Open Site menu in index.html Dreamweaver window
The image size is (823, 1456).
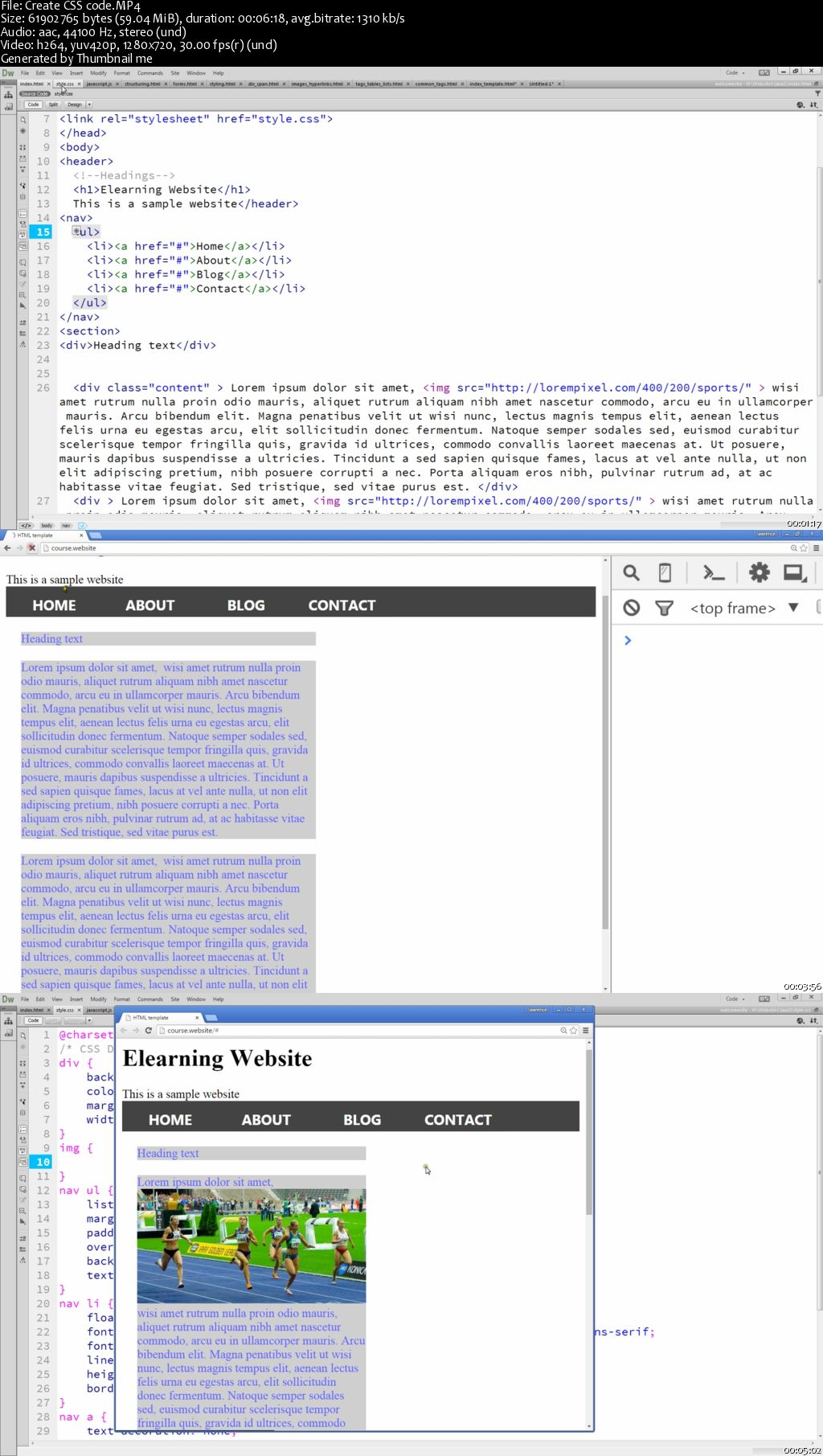tap(175, 73)
